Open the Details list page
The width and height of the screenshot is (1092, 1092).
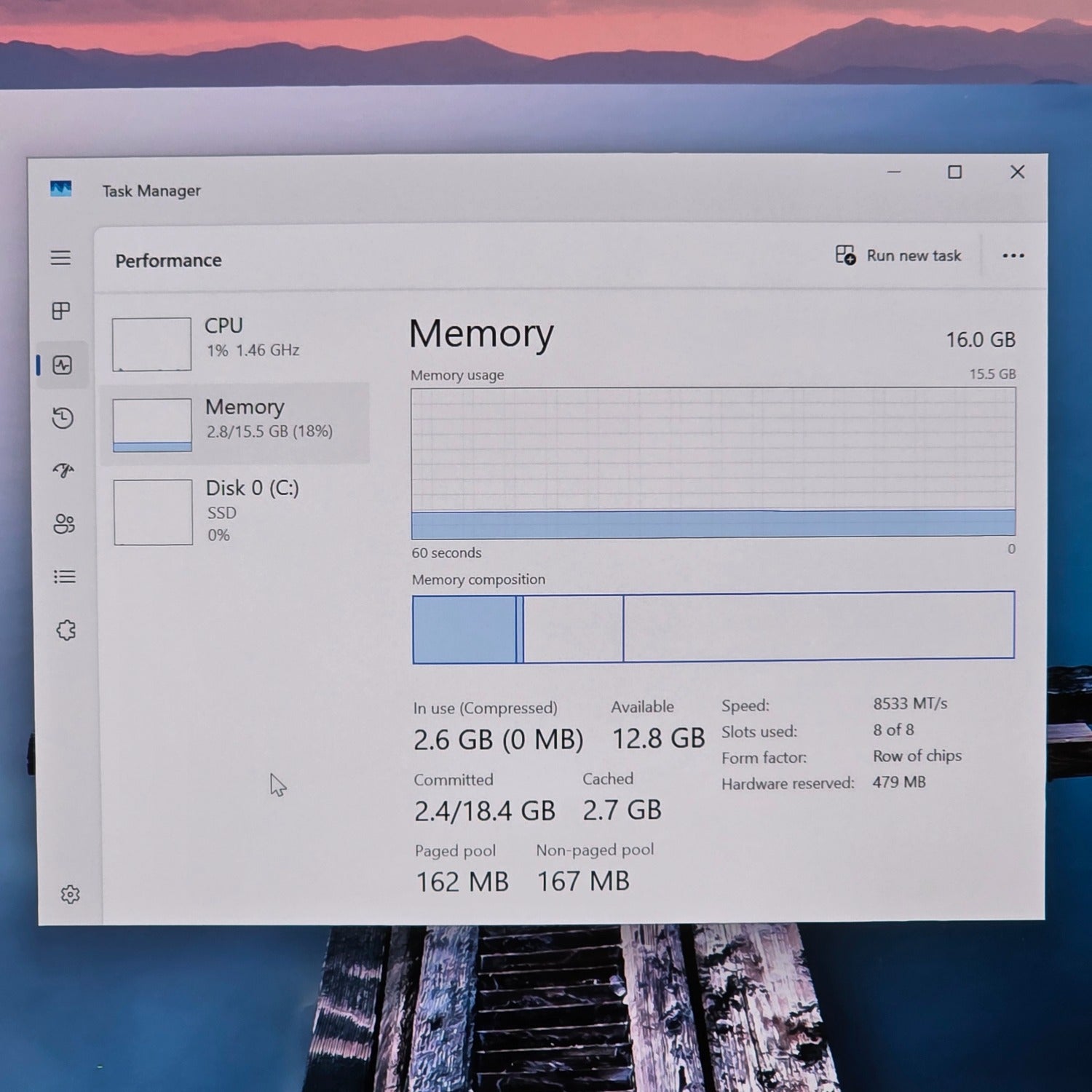pyautogui.click(x=65, y=577)
